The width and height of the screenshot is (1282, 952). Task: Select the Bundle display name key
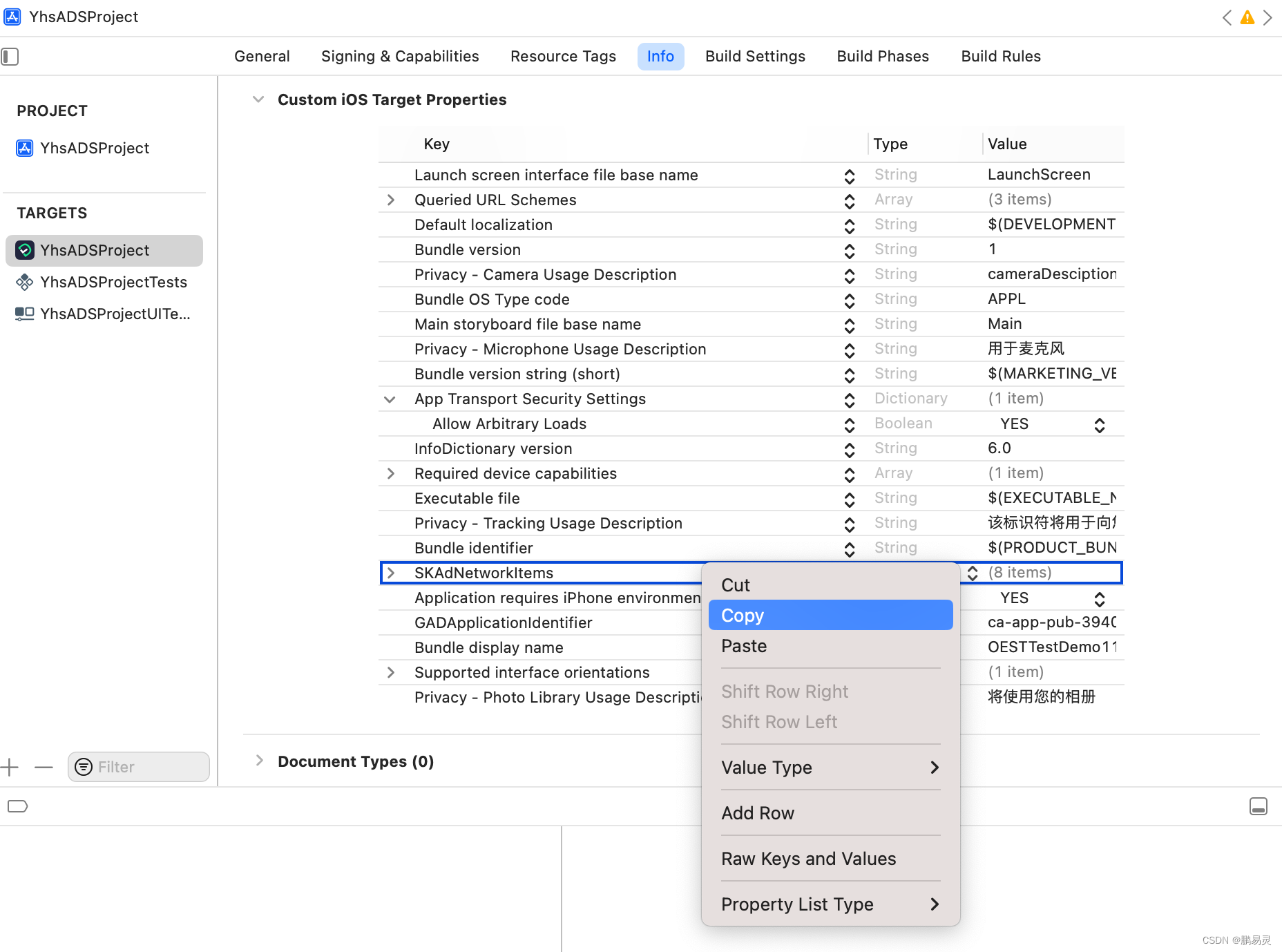click(488, 647)
